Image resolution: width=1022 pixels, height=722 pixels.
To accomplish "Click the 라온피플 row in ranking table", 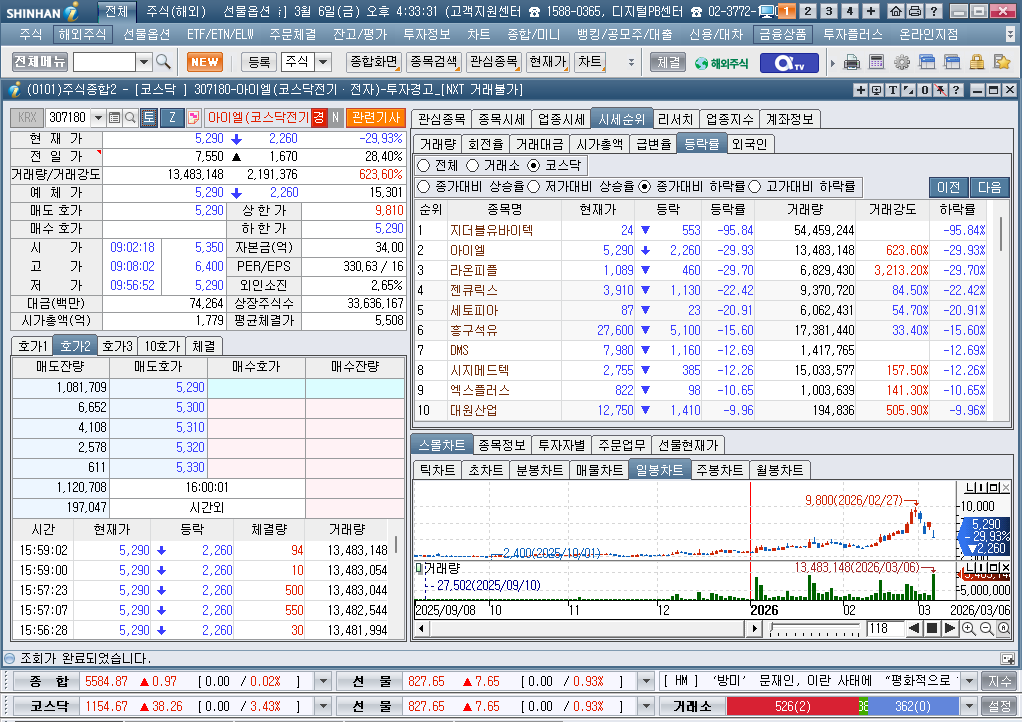I will coord(703,270).
